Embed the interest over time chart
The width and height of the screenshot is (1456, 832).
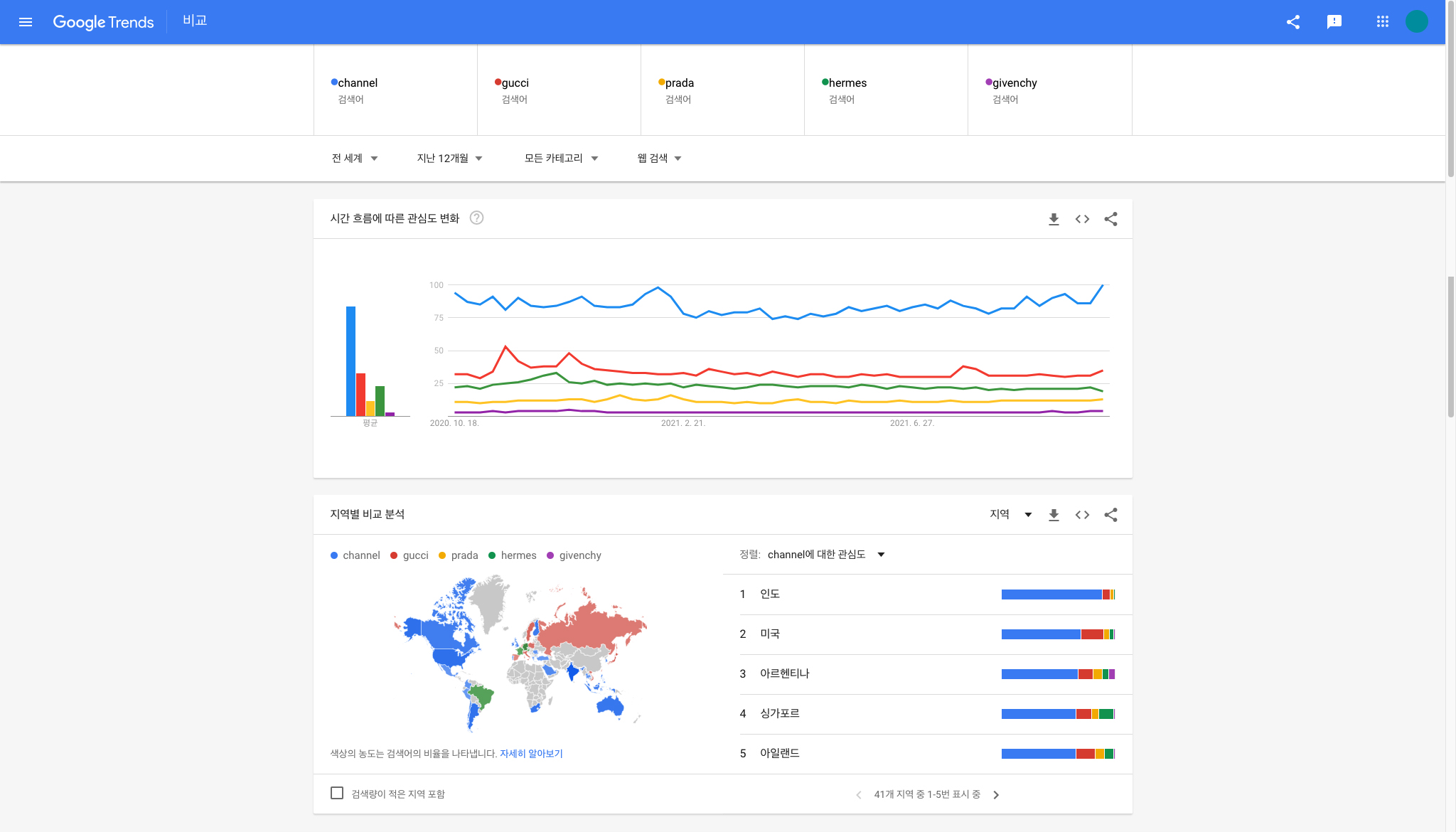click(x=1082, y=219)
